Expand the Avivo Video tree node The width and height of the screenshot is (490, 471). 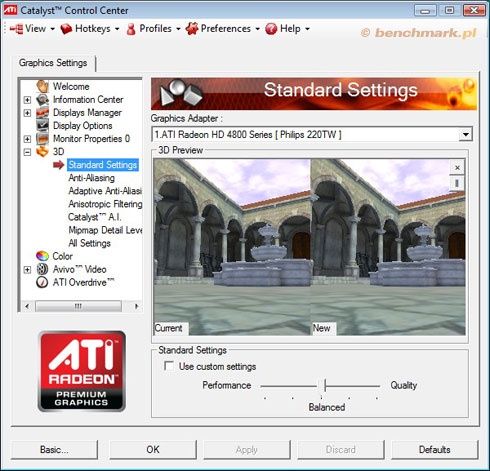(27, 269)
